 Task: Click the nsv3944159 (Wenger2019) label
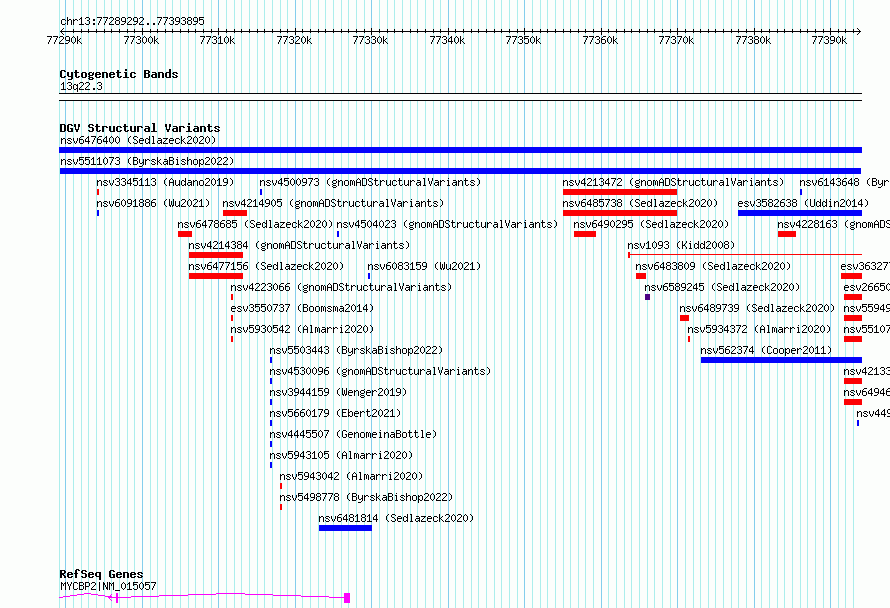point(338,392)
